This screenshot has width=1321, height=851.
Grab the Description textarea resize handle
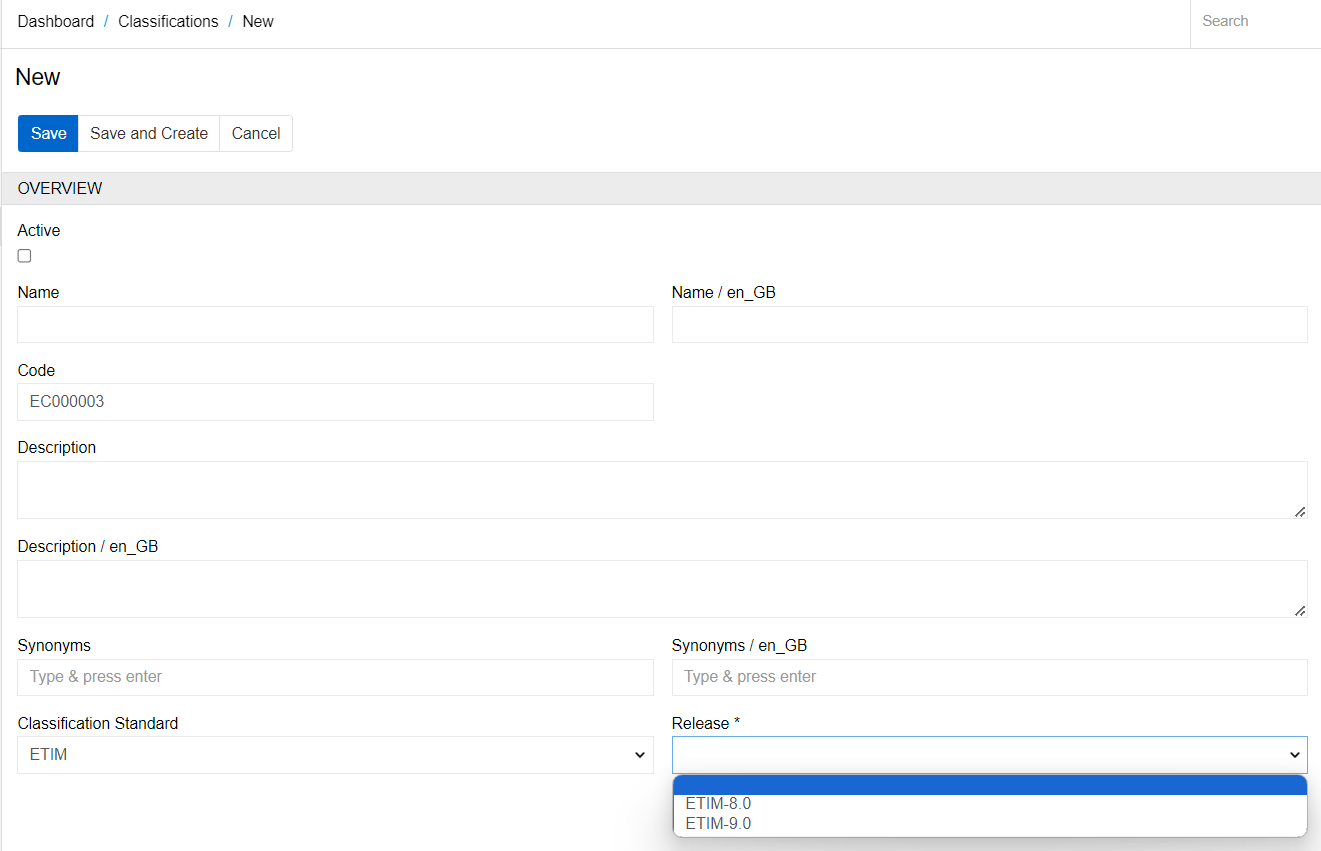click(1299, 511)
